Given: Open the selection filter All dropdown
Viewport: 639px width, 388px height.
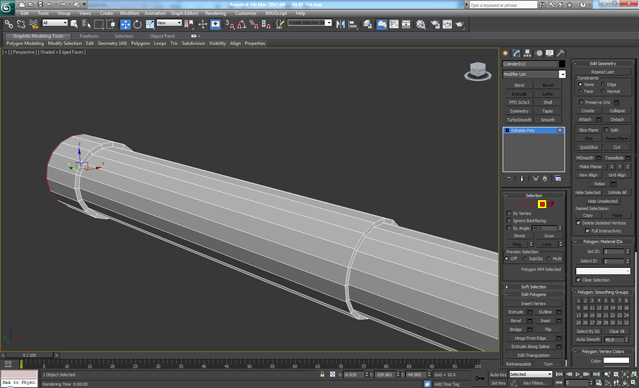Looking at the screenshot, I should [x=55, y=23].
